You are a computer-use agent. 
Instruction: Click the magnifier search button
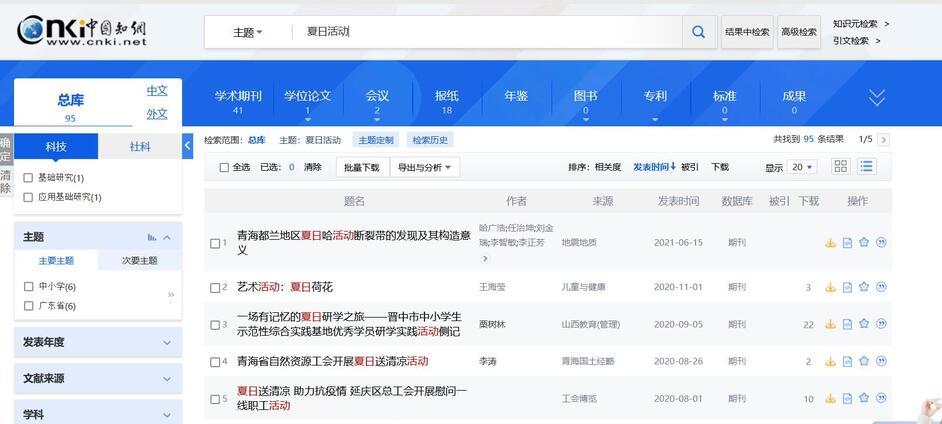pyautogui.click(x=698, y=32)
